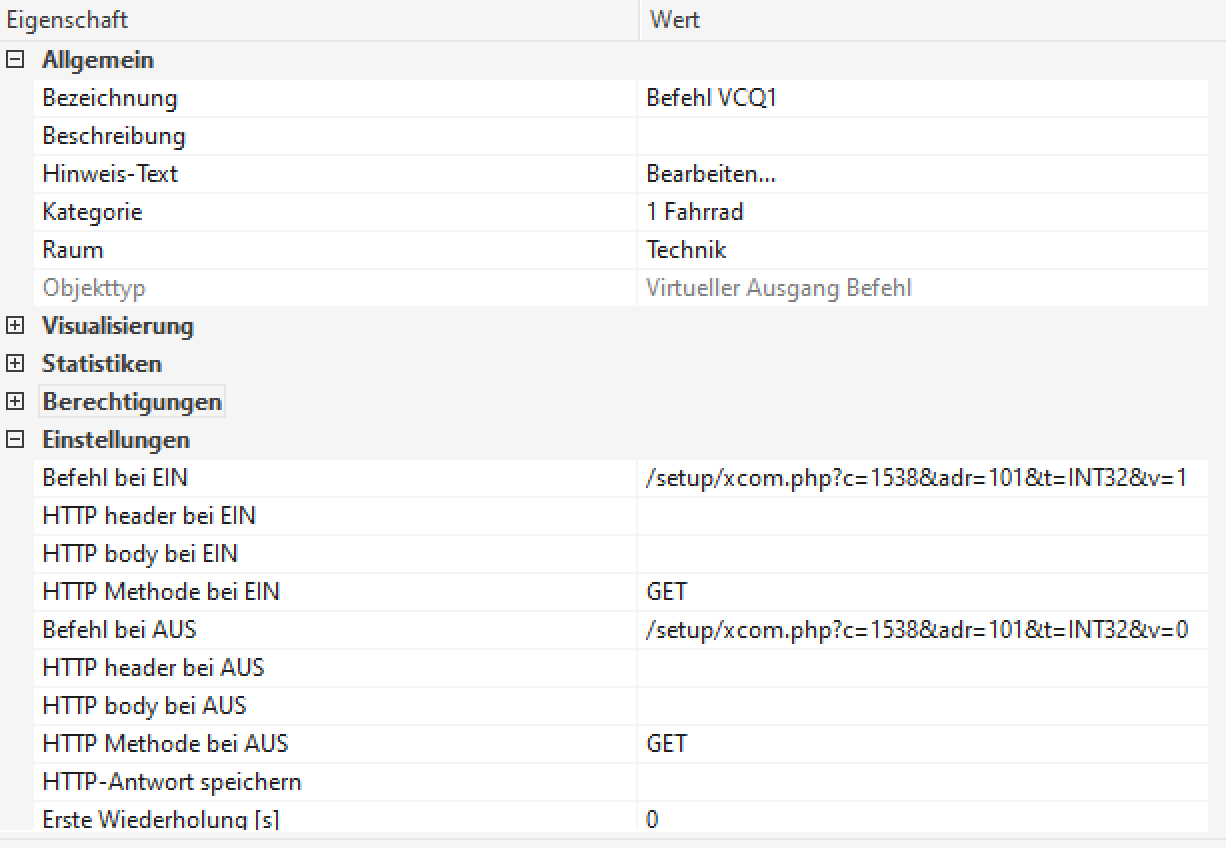Collapse the Allgemein section
1226x848 pixels.
pyautogui.click(x=15, y=60)
